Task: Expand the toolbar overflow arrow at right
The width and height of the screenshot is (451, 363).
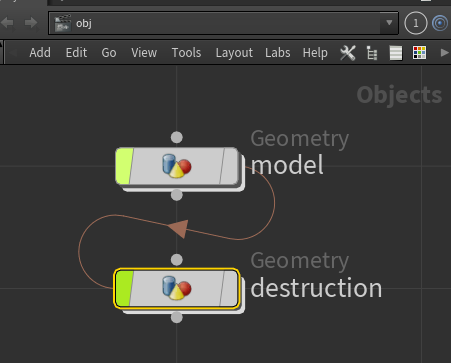Action: (444, 53)
